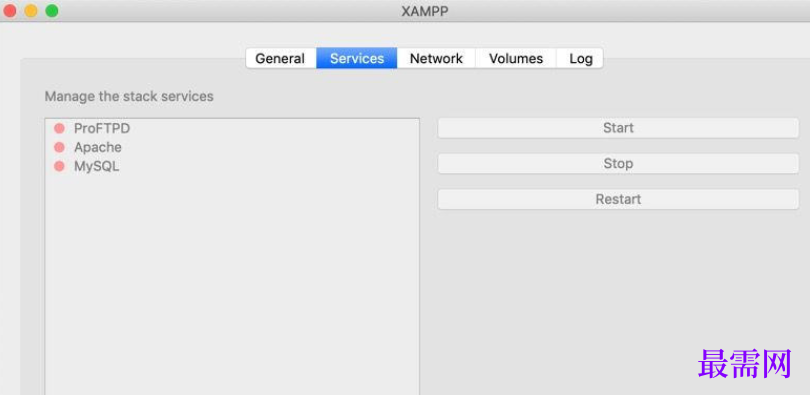Screen dimensions: 810x395
Task: Click the red status dot beside MySQL
Action: [x=59, y=166]
